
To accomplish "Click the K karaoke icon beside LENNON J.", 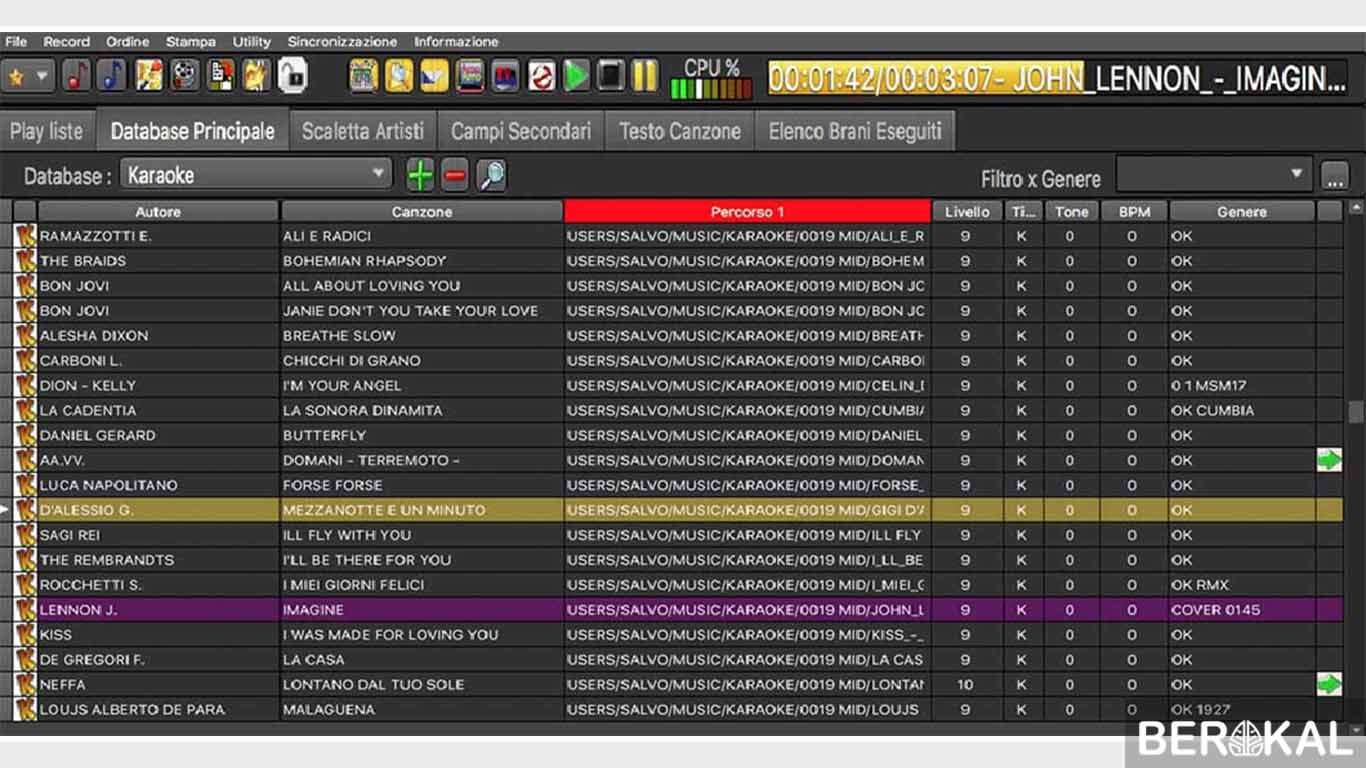I will [x=26, y=610].
